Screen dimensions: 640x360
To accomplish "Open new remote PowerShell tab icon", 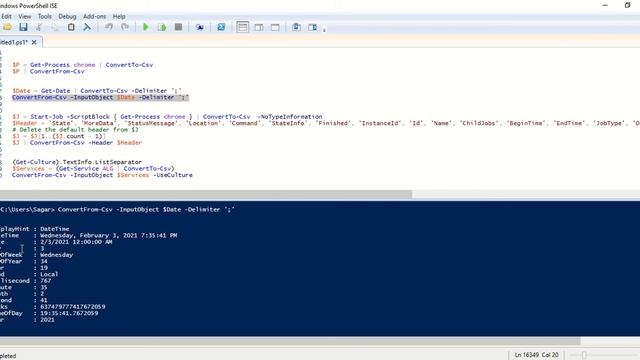I will (200, 27).
